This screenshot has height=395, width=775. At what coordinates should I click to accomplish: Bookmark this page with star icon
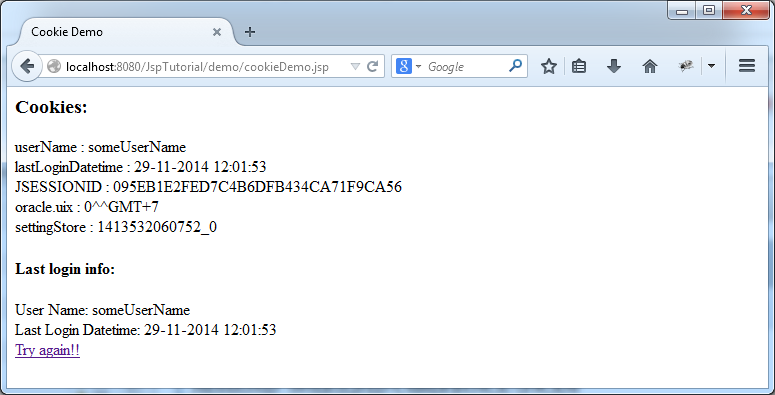pyautogui.click(x=549, y=66)
